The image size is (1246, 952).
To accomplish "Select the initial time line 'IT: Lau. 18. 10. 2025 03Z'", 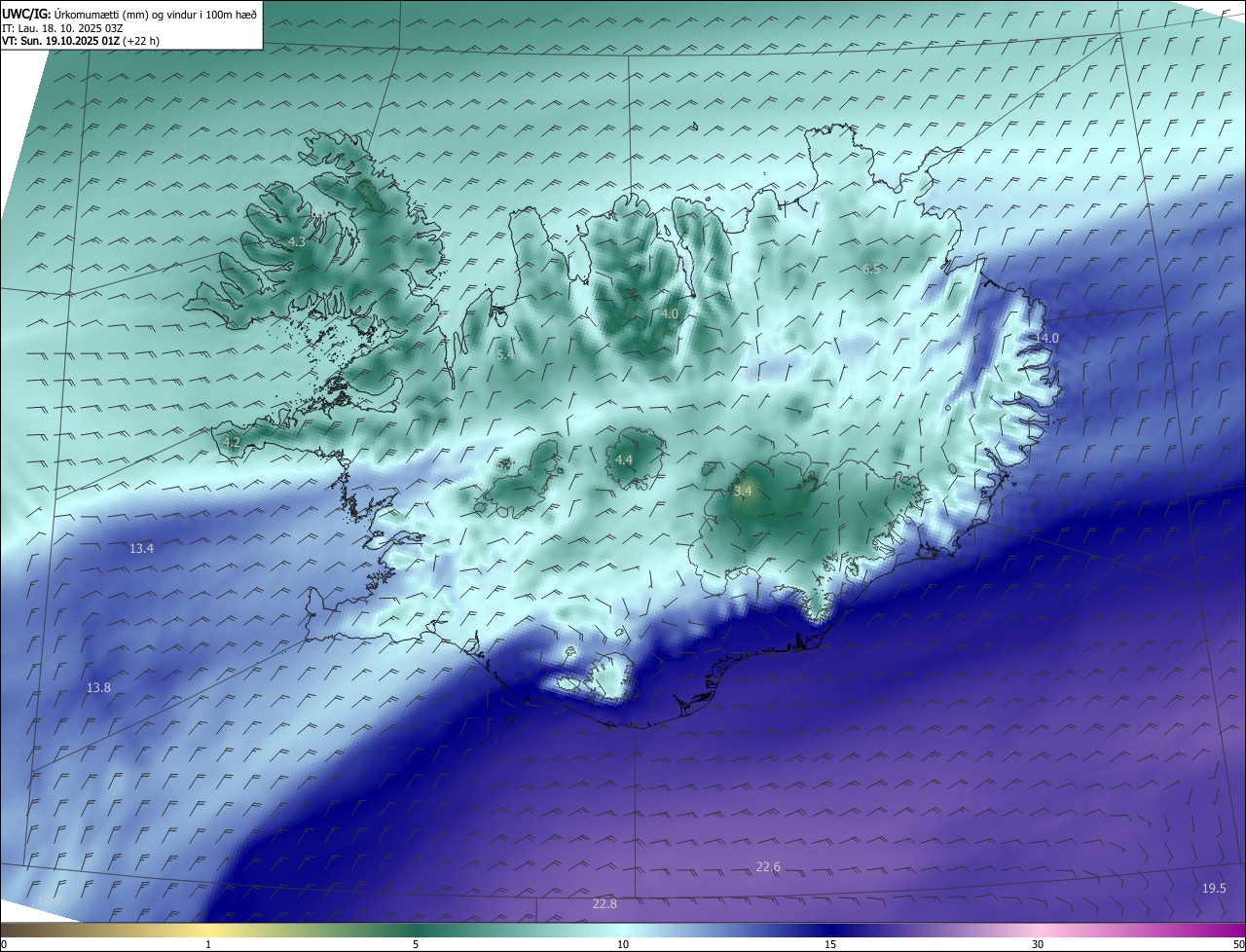I will (x=63, y=28).
